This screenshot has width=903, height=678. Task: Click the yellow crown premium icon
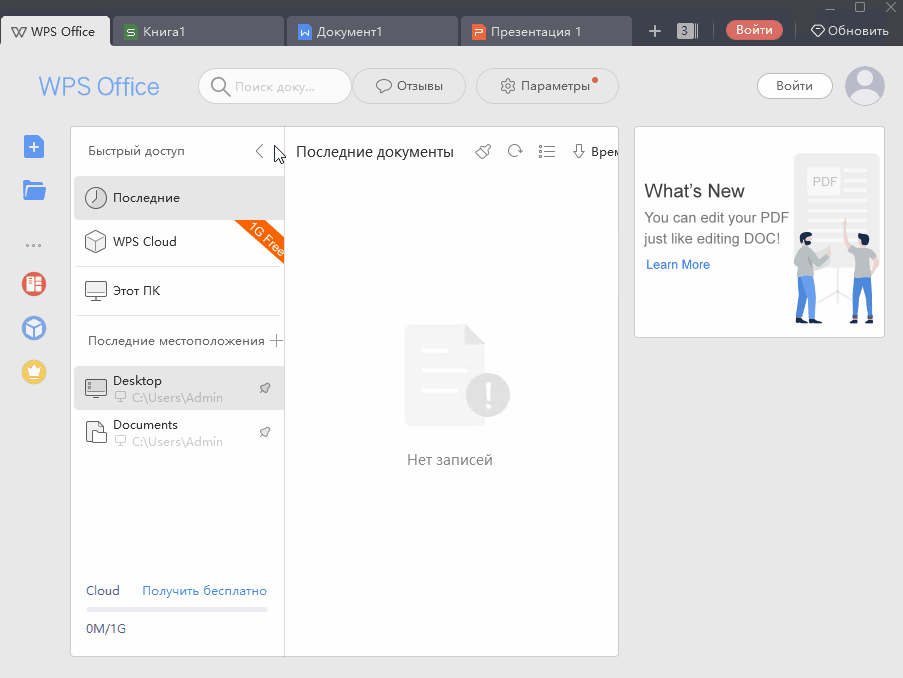(x=34, y=372)
